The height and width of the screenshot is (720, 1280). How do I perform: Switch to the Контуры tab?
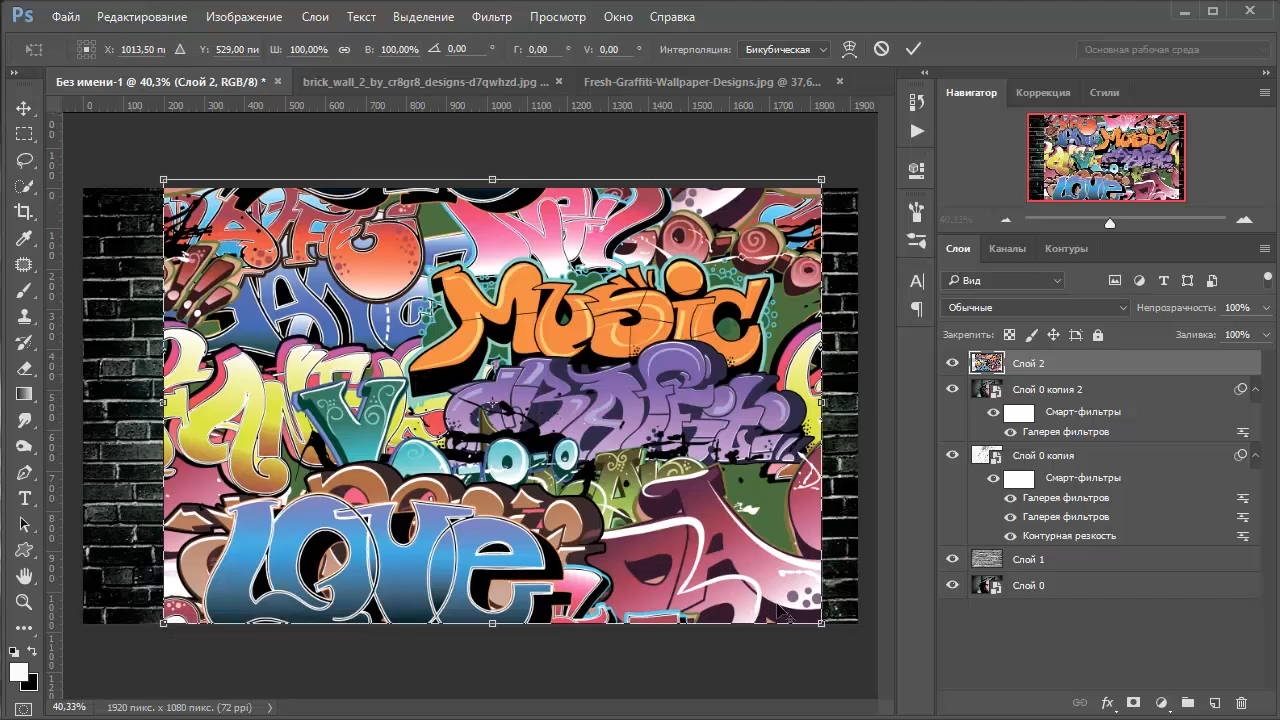click(1066, 249)
